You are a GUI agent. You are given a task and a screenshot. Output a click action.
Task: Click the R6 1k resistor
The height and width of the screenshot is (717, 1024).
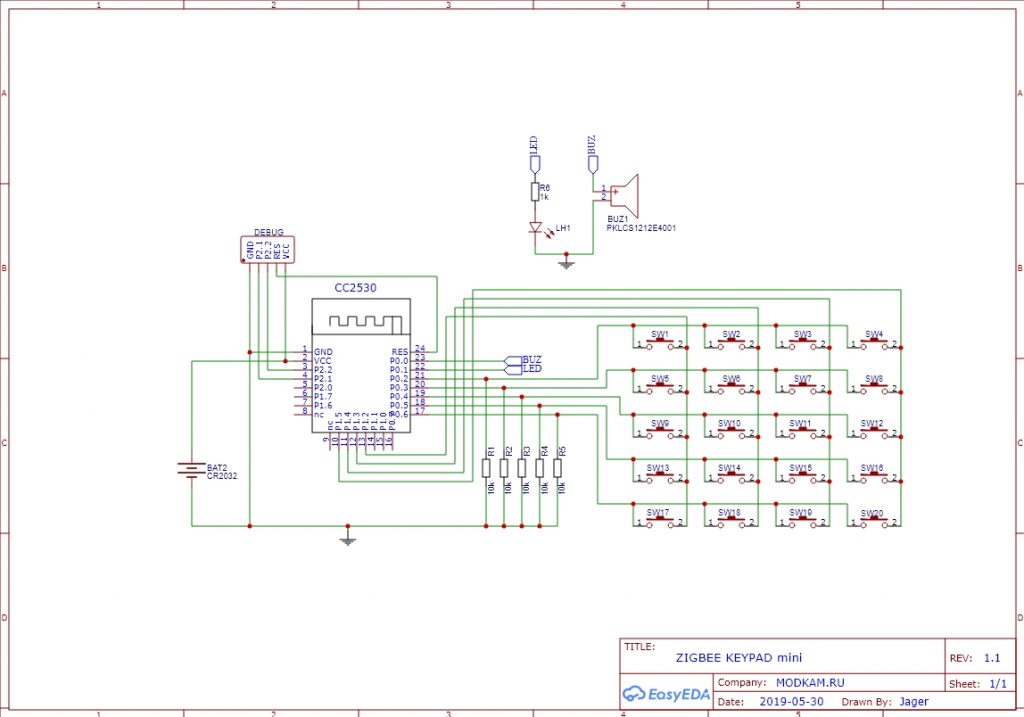pos(536,191)
